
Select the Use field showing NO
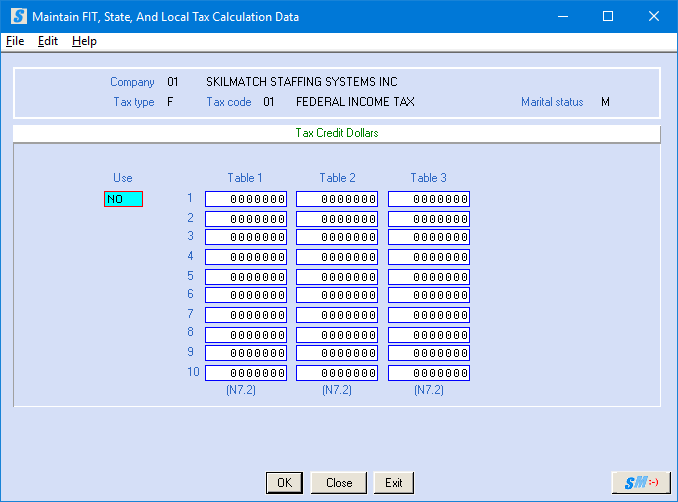(x=123, y=199)
